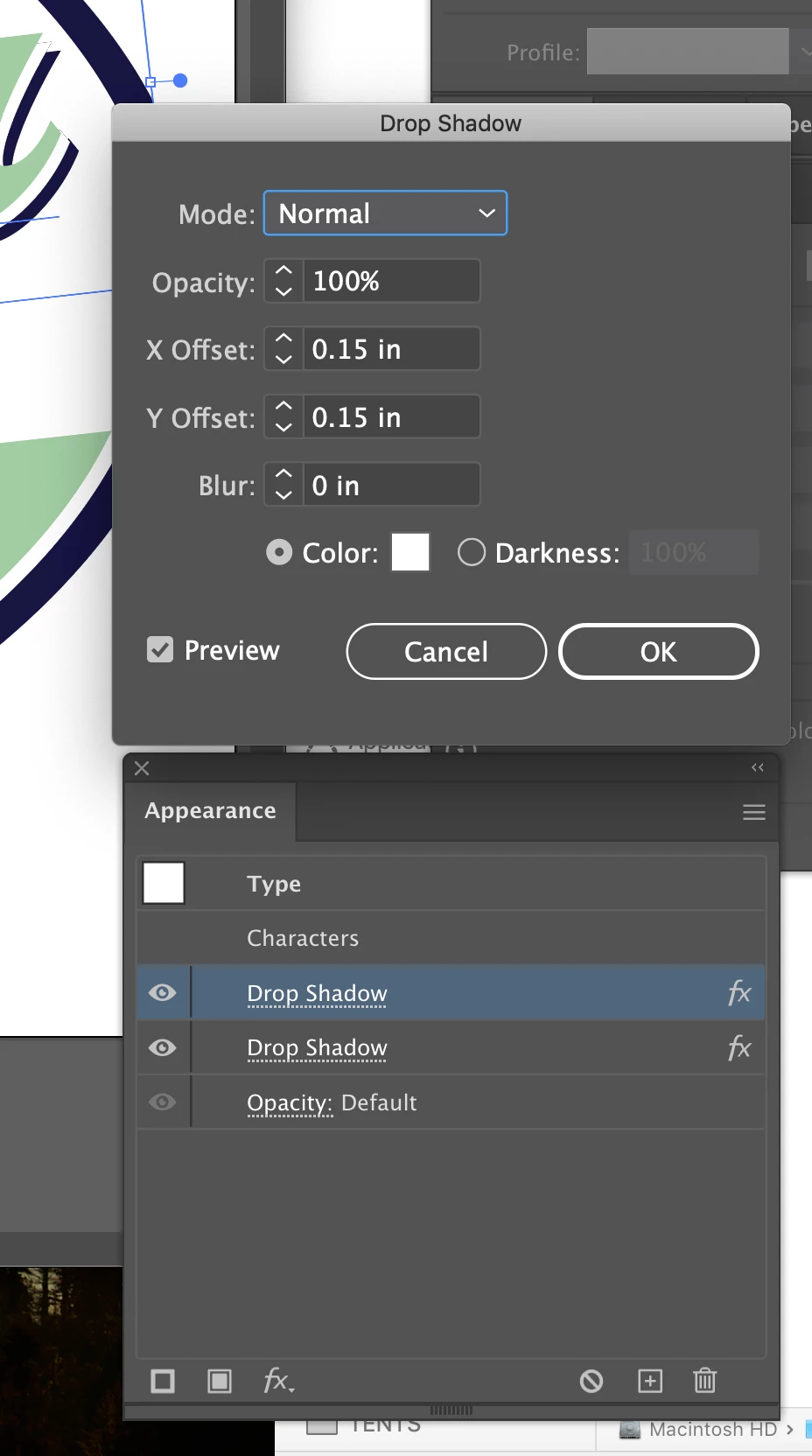
Task: Select the Characters row
Action: click(451, 938)
